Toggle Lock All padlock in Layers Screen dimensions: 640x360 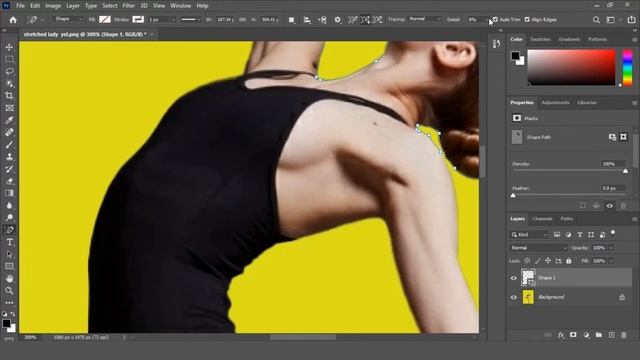pos(569,261)
